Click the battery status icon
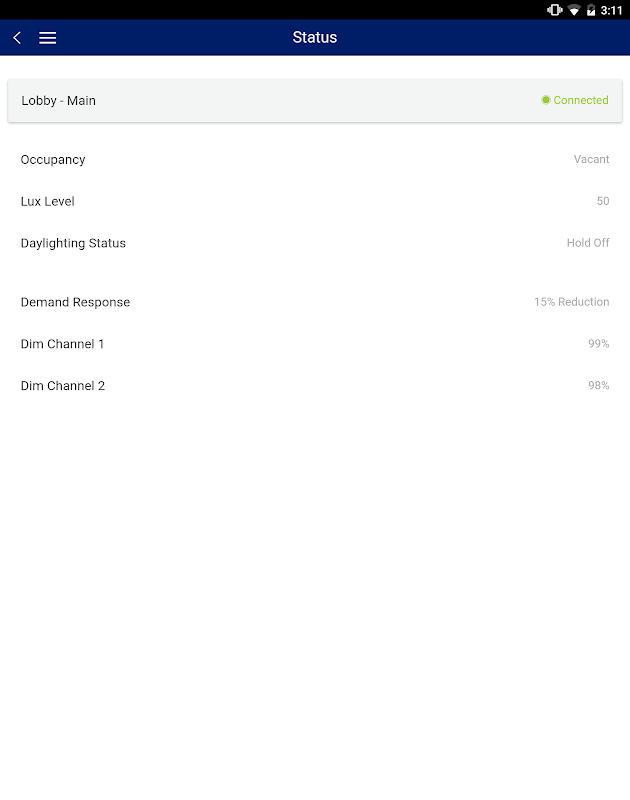The width and height of the screenshot is (630, 800). [591, 10]
